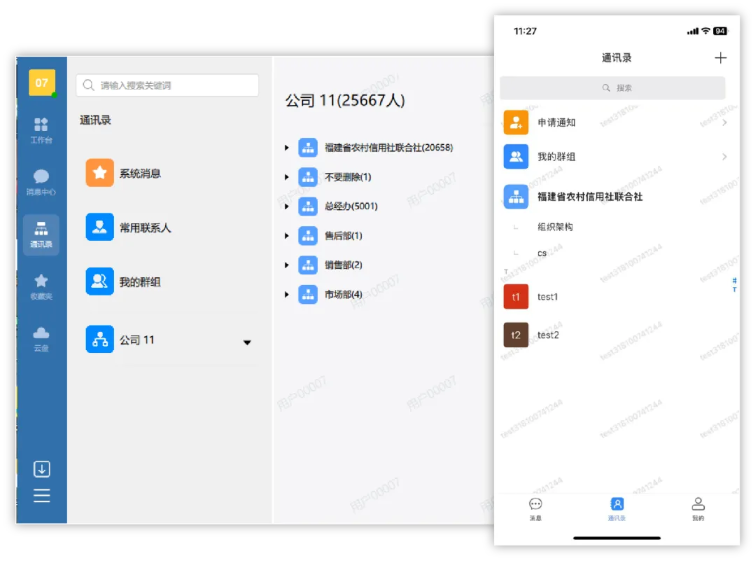Open 常用联系人 frequent contacts

[144, 227]
